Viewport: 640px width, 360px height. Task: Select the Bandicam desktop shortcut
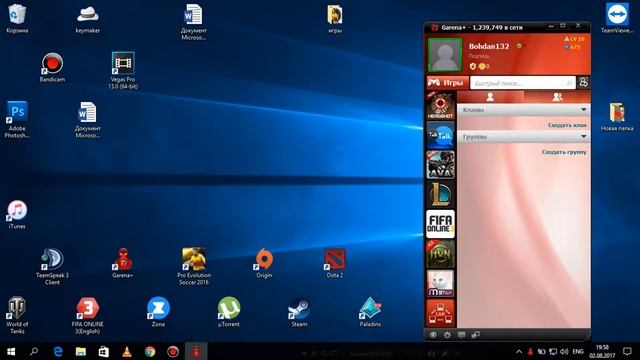[52, 67]
